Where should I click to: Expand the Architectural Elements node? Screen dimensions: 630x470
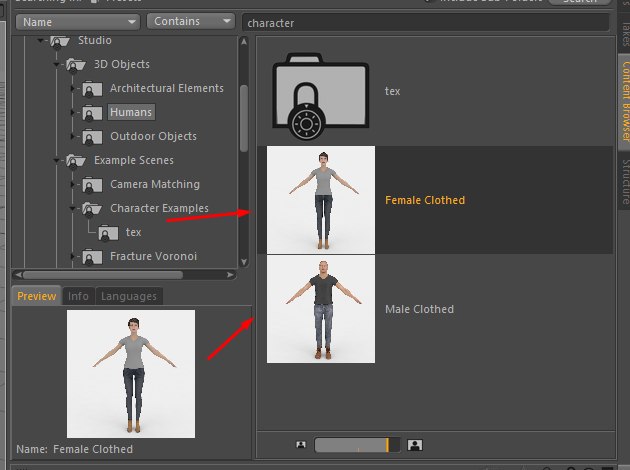click(72, 88)
